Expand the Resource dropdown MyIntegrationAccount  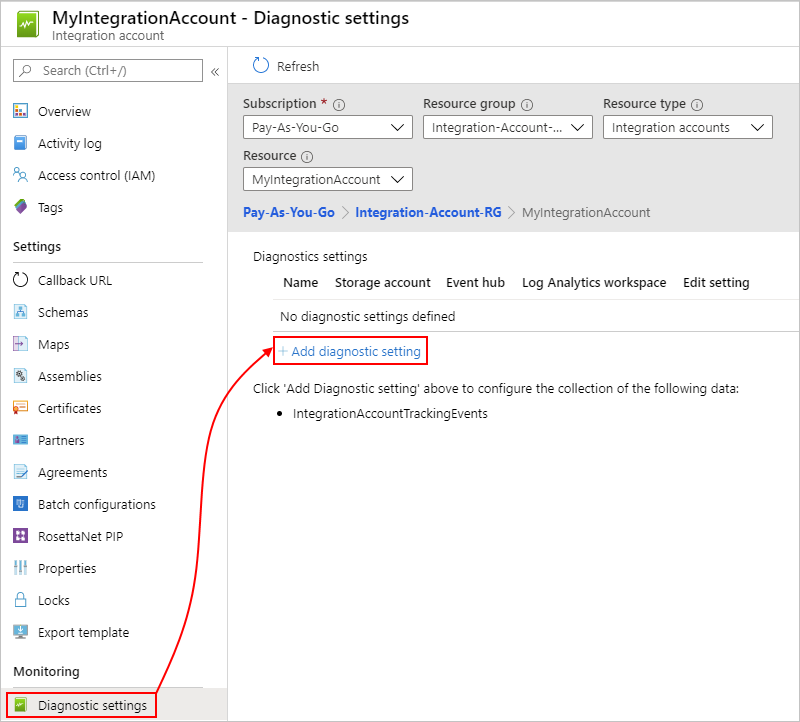coord(327,179)
